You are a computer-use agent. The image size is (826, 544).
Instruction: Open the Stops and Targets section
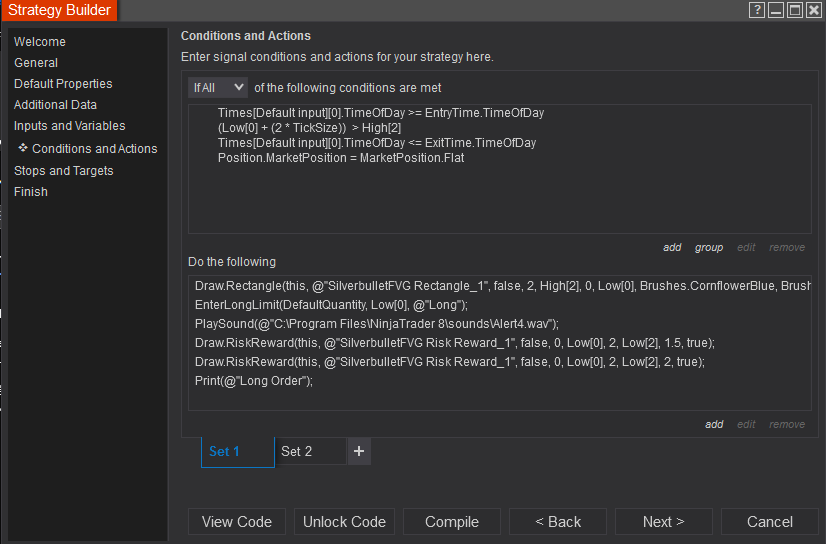coord(64,171)
